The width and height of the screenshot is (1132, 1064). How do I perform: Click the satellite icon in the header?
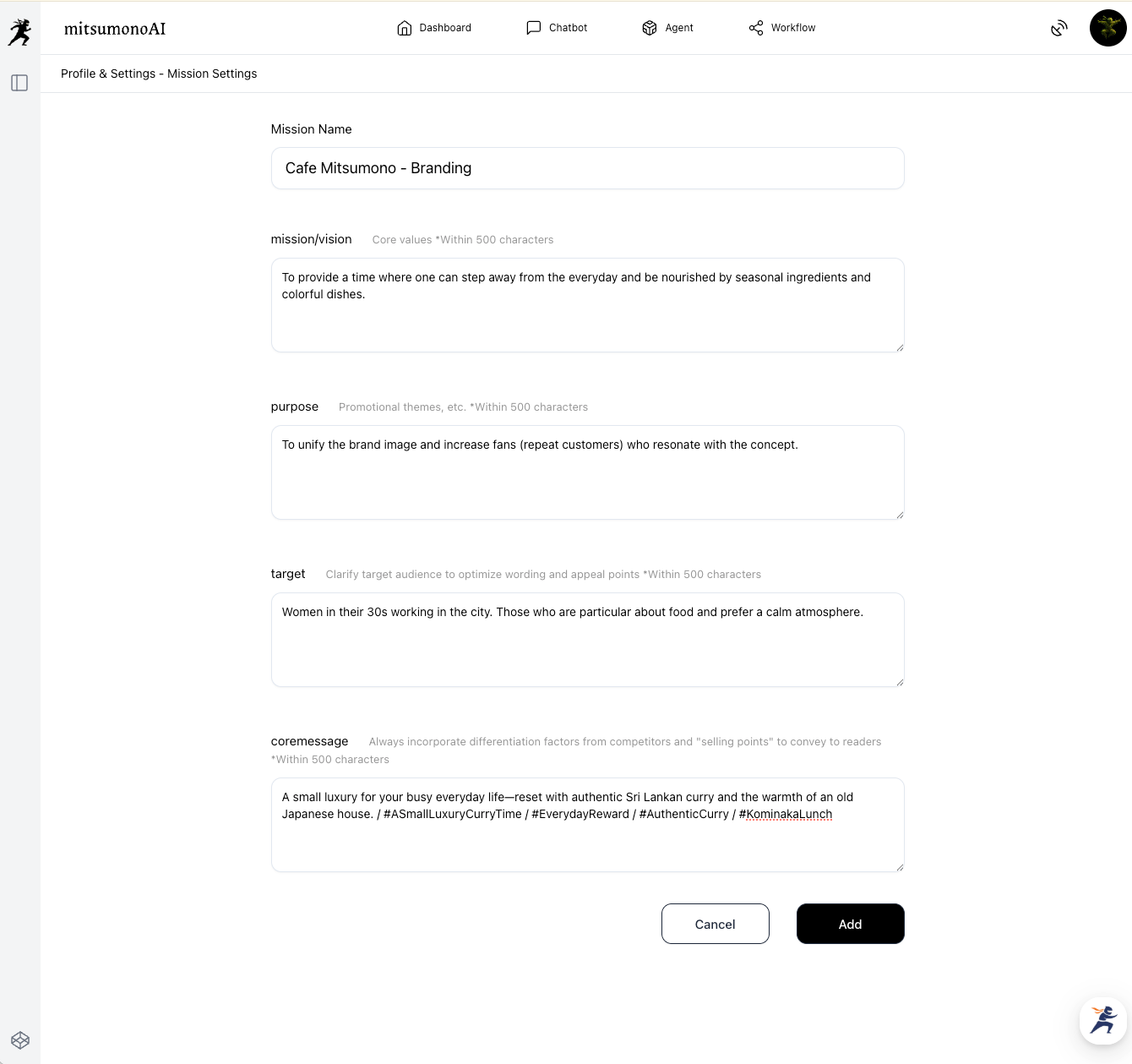(x=1059, y=29)
